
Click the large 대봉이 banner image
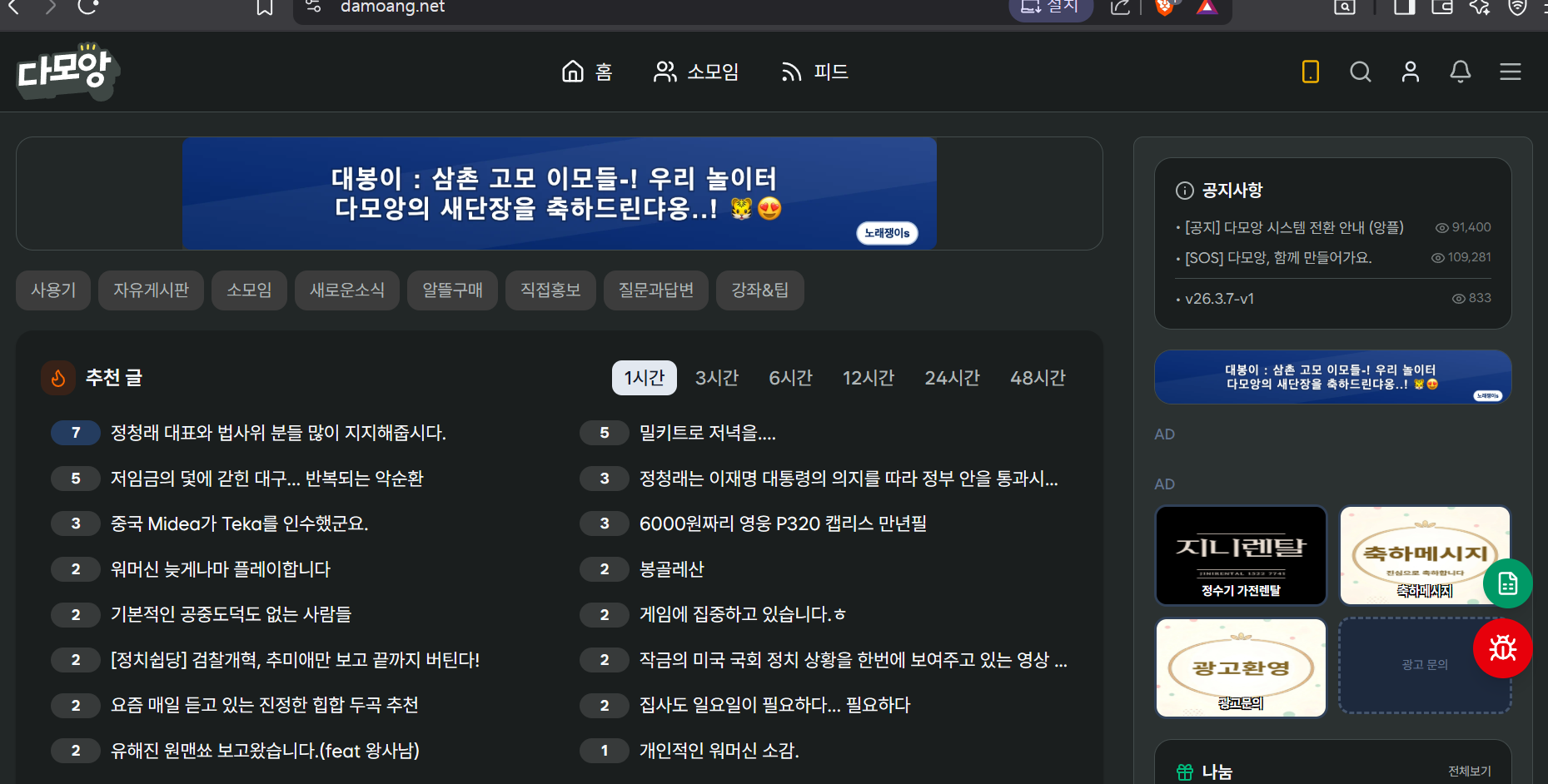point(560,193)
